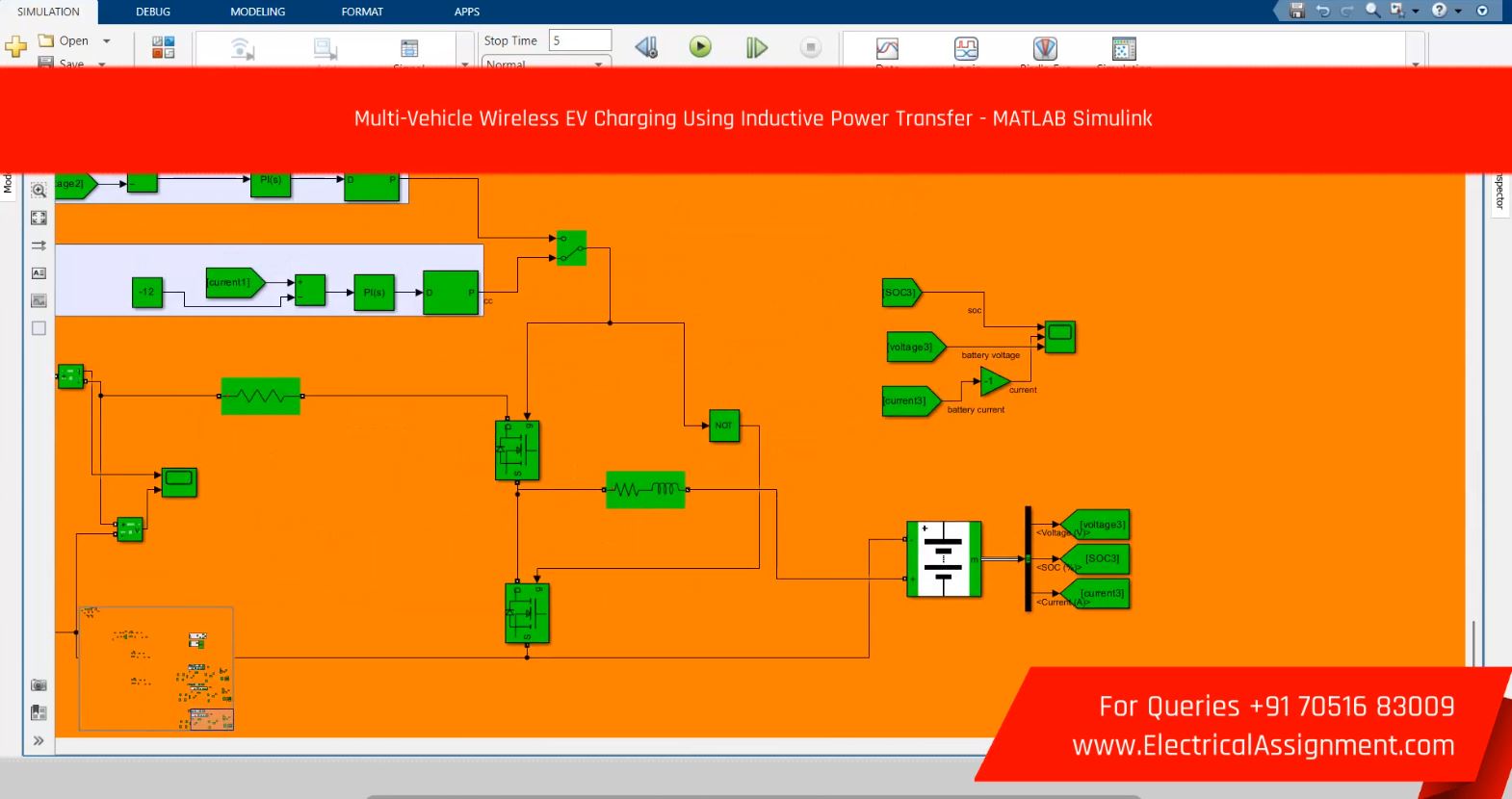Screen dimensions: 1512x799
Task: Click the Annotation text palette icon
Action: pyautogui.click(x=39, y=273)
